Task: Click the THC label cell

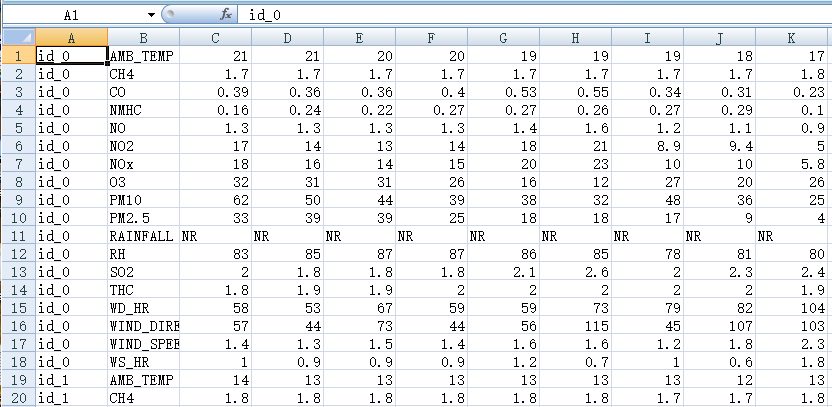Action: click(x=144, y=290)
